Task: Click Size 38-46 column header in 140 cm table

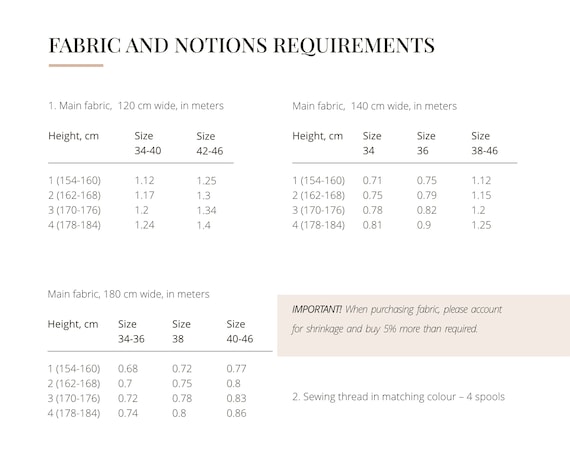Action: tap(485, 143)
